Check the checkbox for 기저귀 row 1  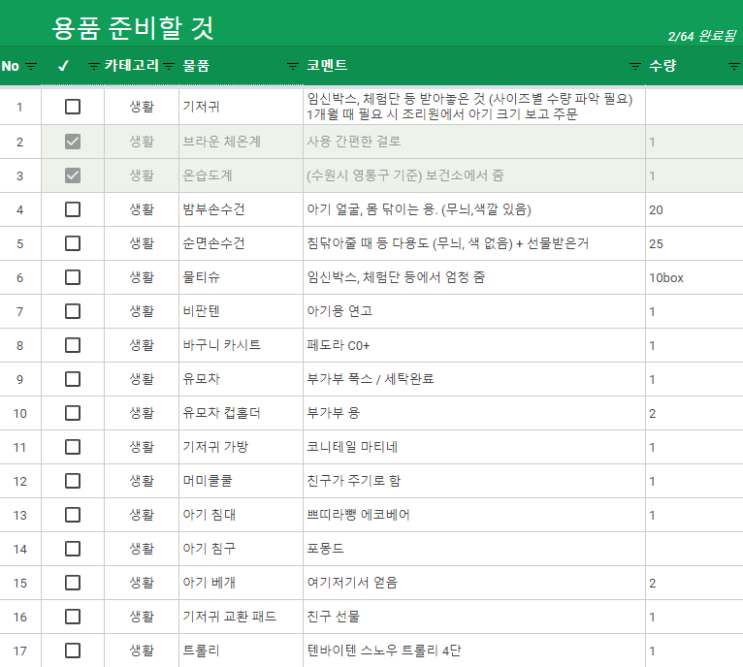[x=72, y=107]
